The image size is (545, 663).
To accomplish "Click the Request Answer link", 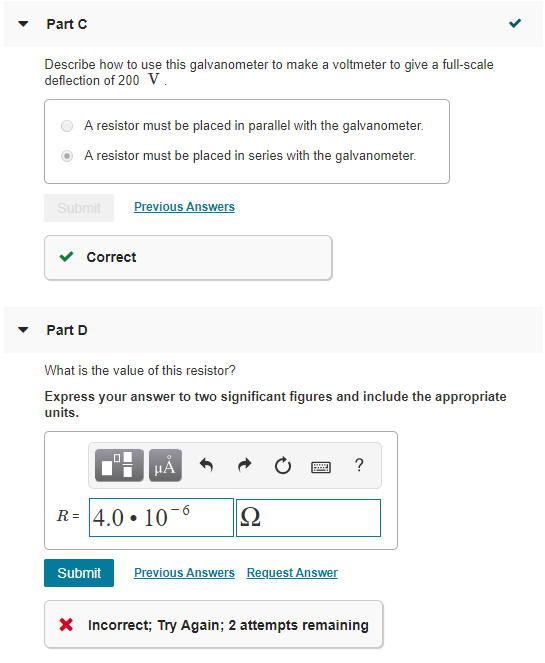I will [292, 573].
